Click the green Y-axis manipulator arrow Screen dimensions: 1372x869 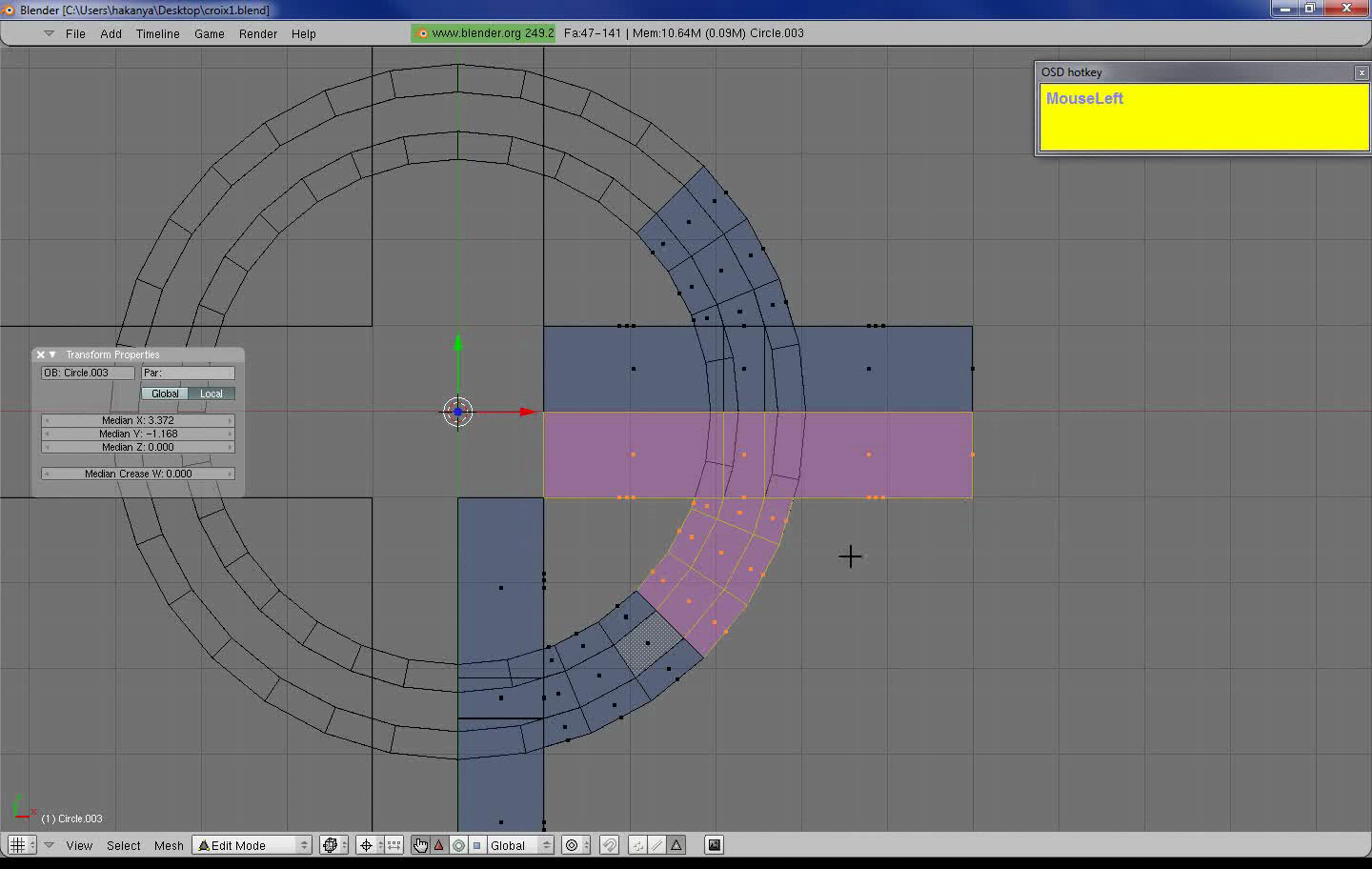(458, 342)
